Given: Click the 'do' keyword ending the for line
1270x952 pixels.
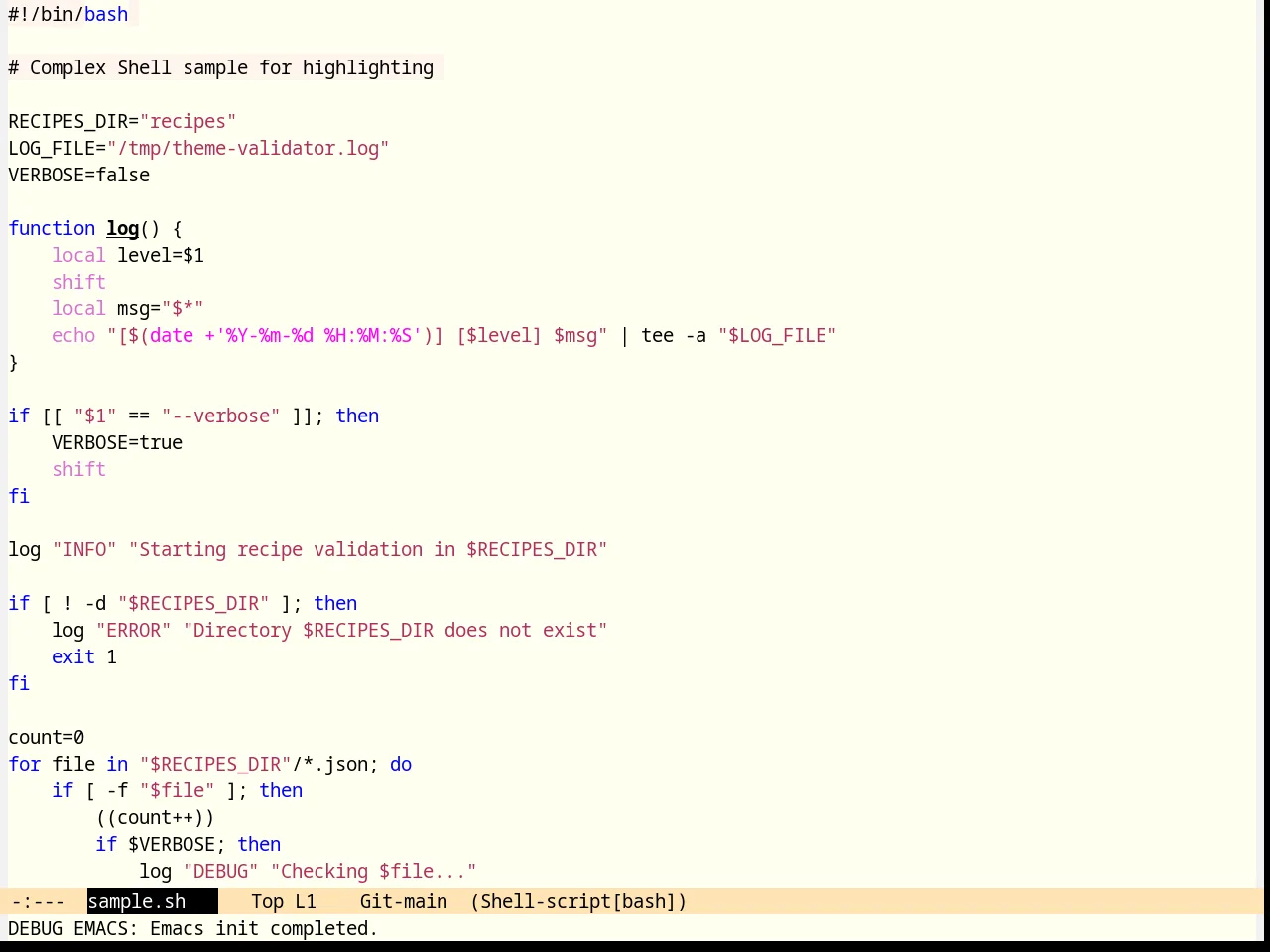Looking at the screenshot, I should (401, 764).
